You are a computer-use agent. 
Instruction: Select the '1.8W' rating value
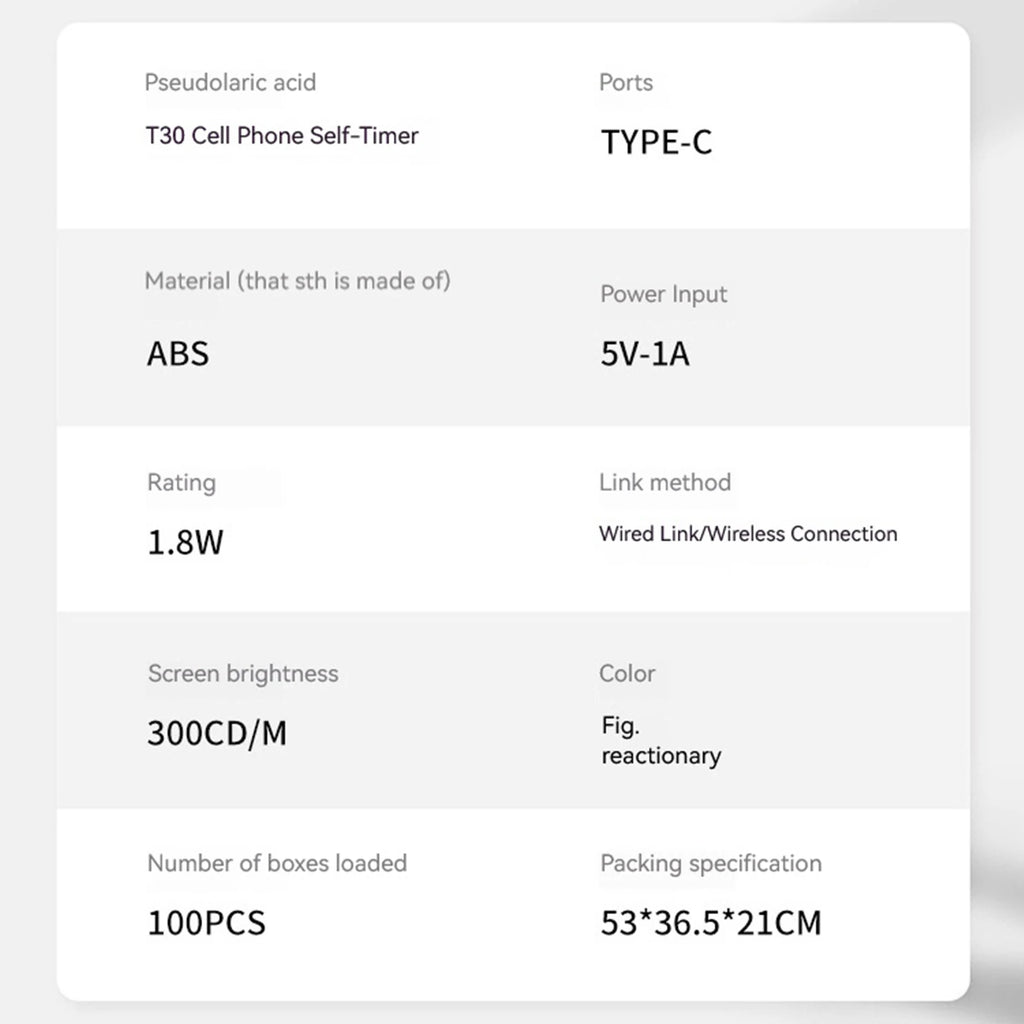[x=185, y=543]
